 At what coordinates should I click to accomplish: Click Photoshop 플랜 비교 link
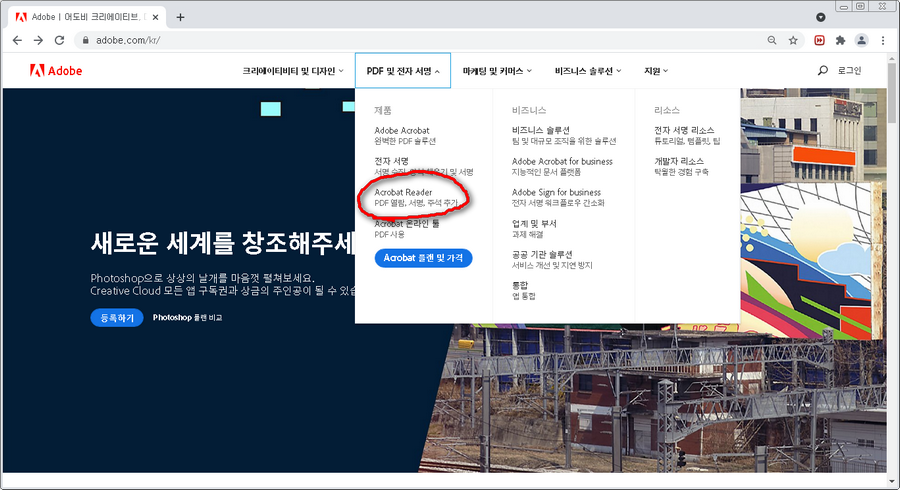[x=187, y=317]
